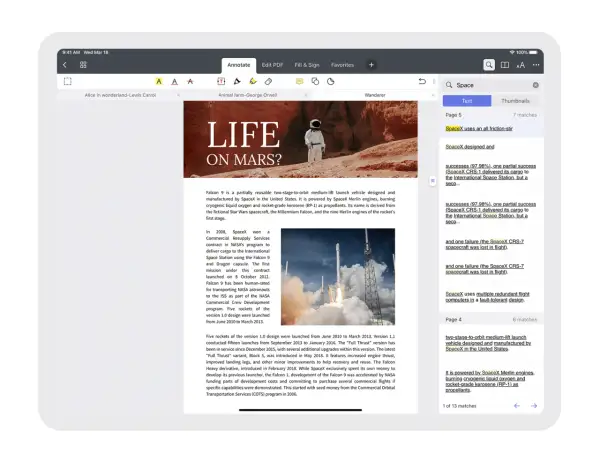The height and width of the screenshot is (461, 600).
Task: Select the yellow highlighter marker tool
Action: coord(253,81)
